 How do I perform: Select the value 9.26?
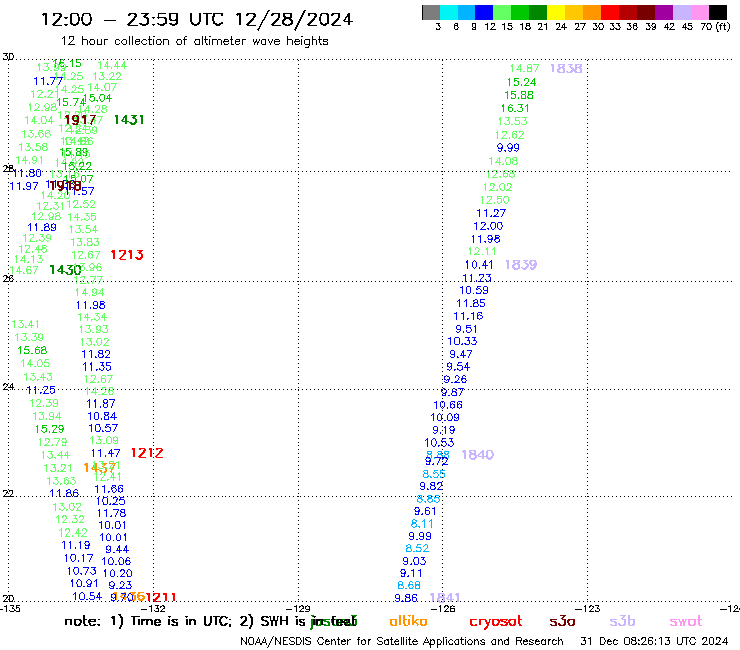coord(455,380)
